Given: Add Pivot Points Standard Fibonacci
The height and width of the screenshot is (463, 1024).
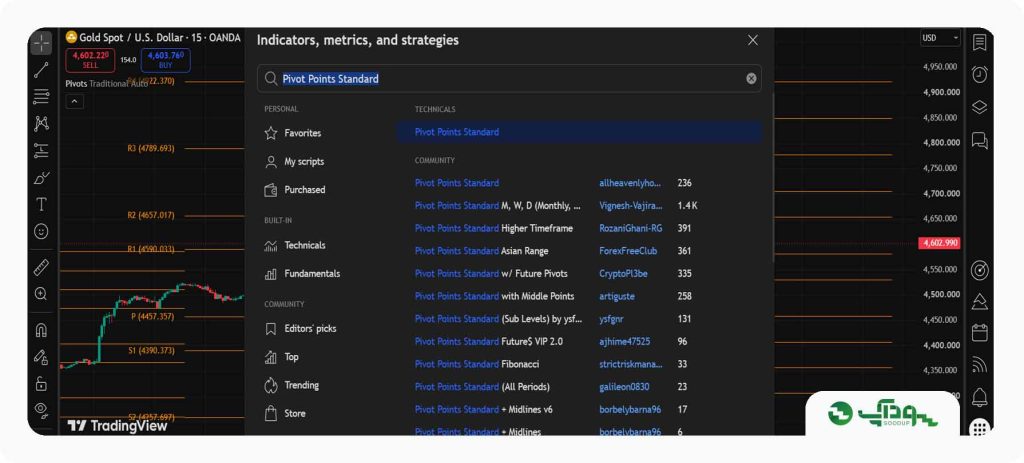Looking at the screenshot, I should 579,364.
